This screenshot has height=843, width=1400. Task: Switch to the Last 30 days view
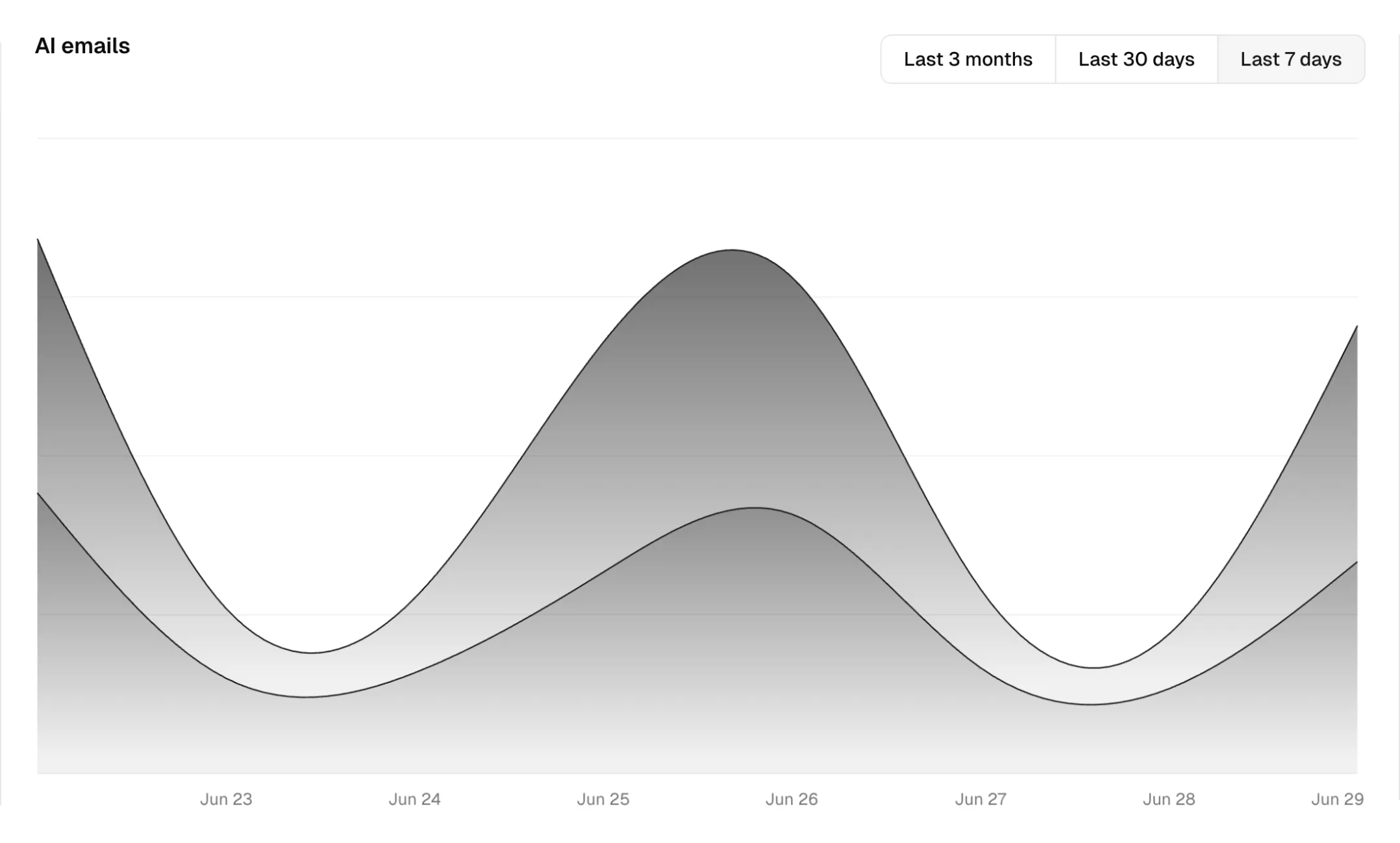[x=1136, y=59]
